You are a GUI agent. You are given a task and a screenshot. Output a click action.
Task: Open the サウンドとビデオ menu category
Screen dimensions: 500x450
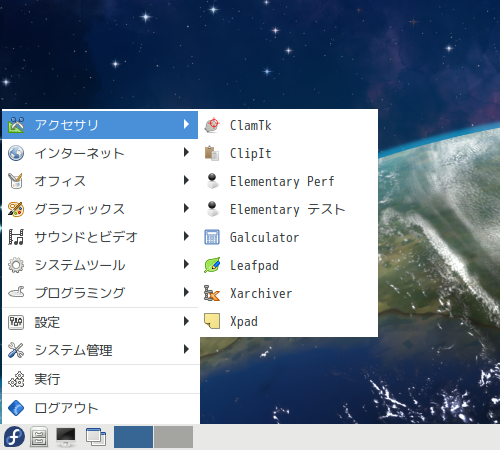click(100, 237)
